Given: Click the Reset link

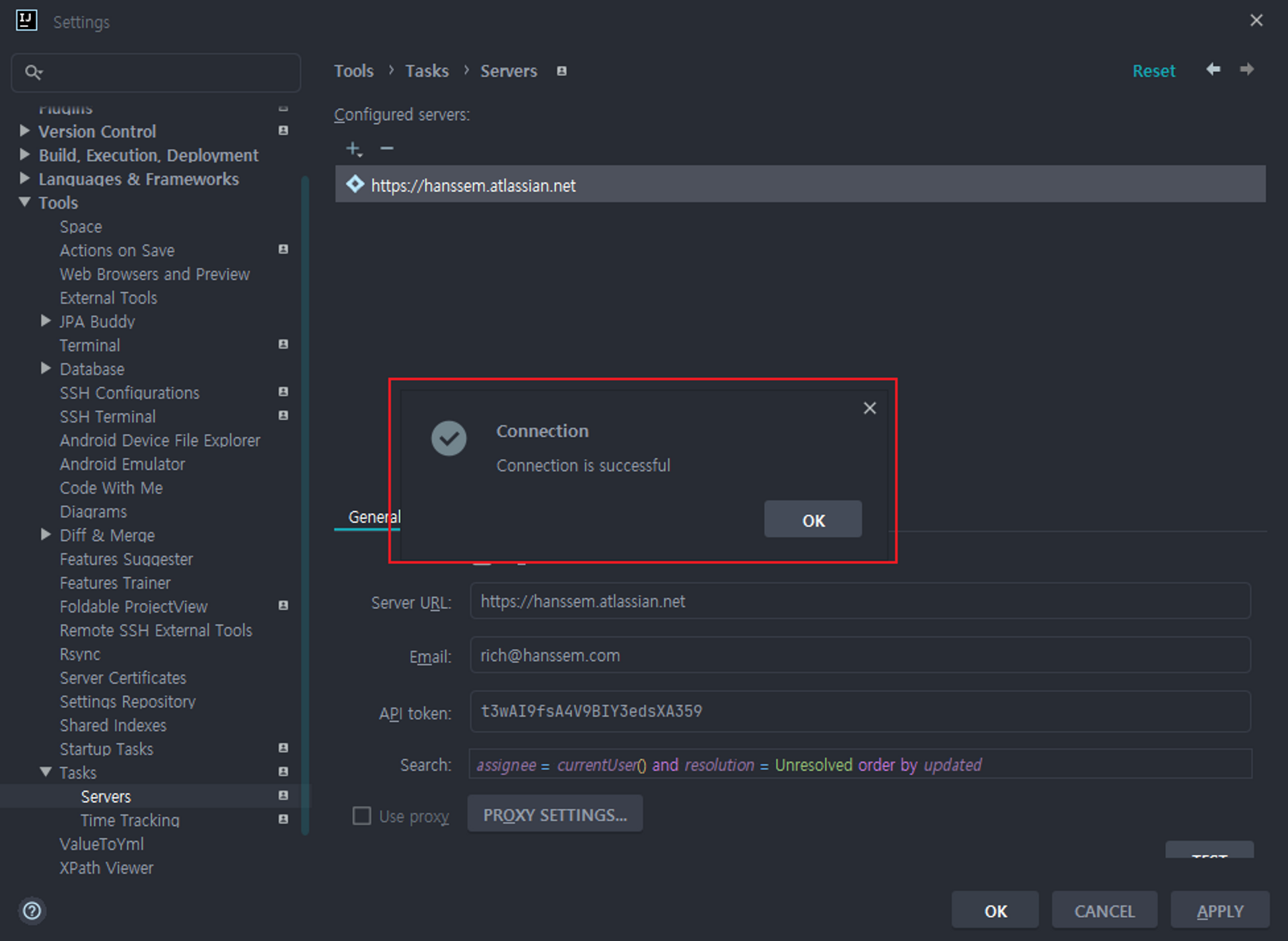Looking at the screenshot, I should point(1153,71).
